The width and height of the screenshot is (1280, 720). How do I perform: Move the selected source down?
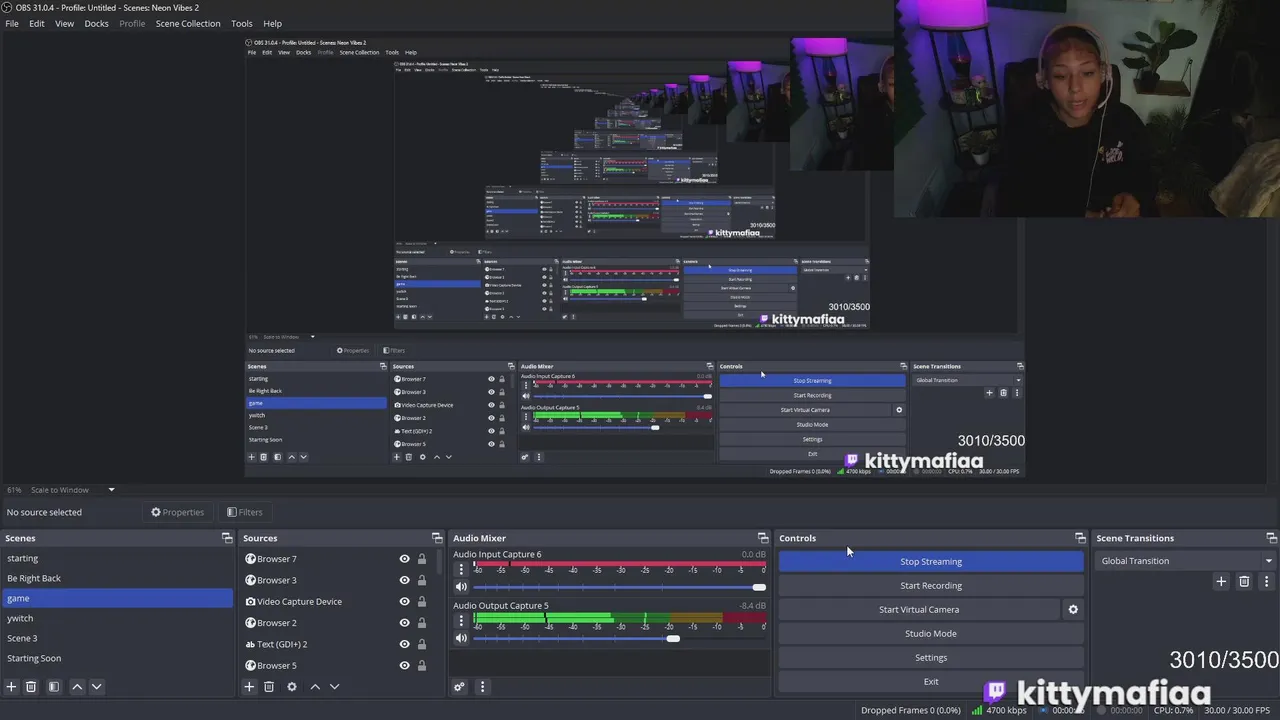click(x=334, y=687)
